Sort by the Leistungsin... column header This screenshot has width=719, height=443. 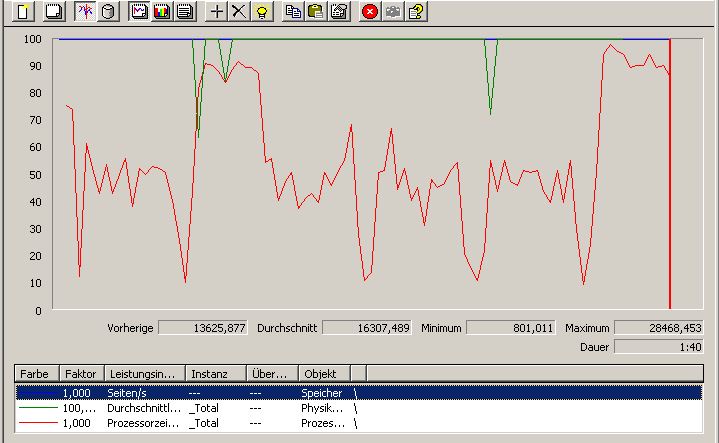coord(145,374)
